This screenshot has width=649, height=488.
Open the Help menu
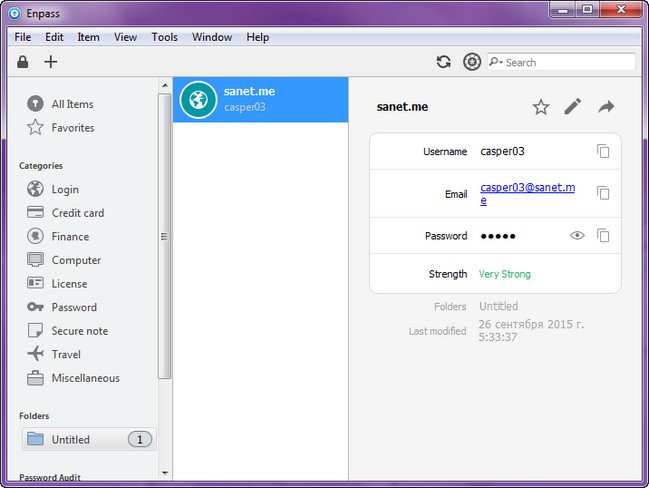(257, 37)
